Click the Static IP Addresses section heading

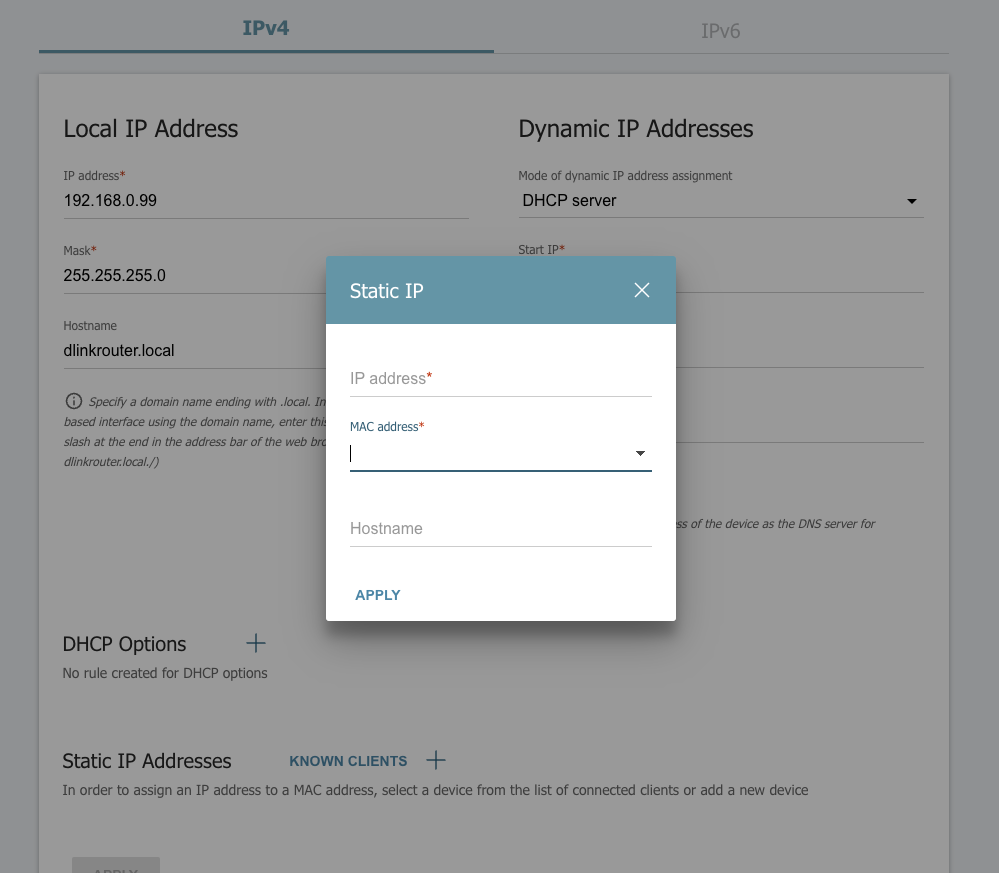tap(147, 761)
